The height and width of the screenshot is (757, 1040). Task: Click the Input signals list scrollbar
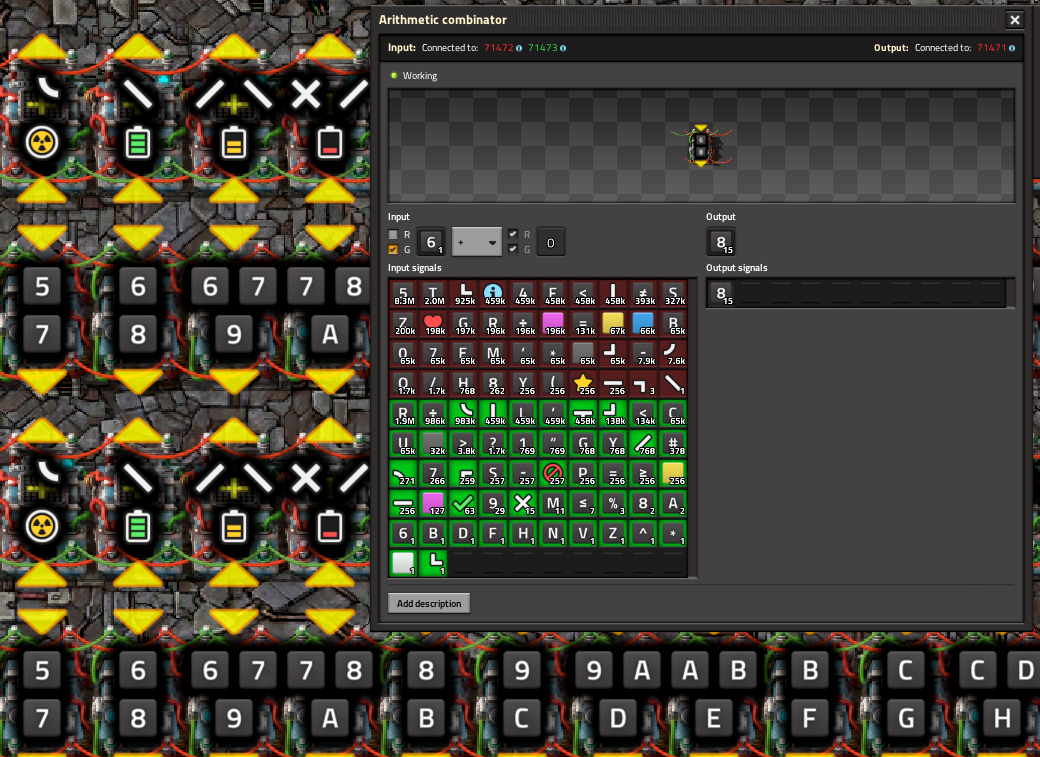693,428
